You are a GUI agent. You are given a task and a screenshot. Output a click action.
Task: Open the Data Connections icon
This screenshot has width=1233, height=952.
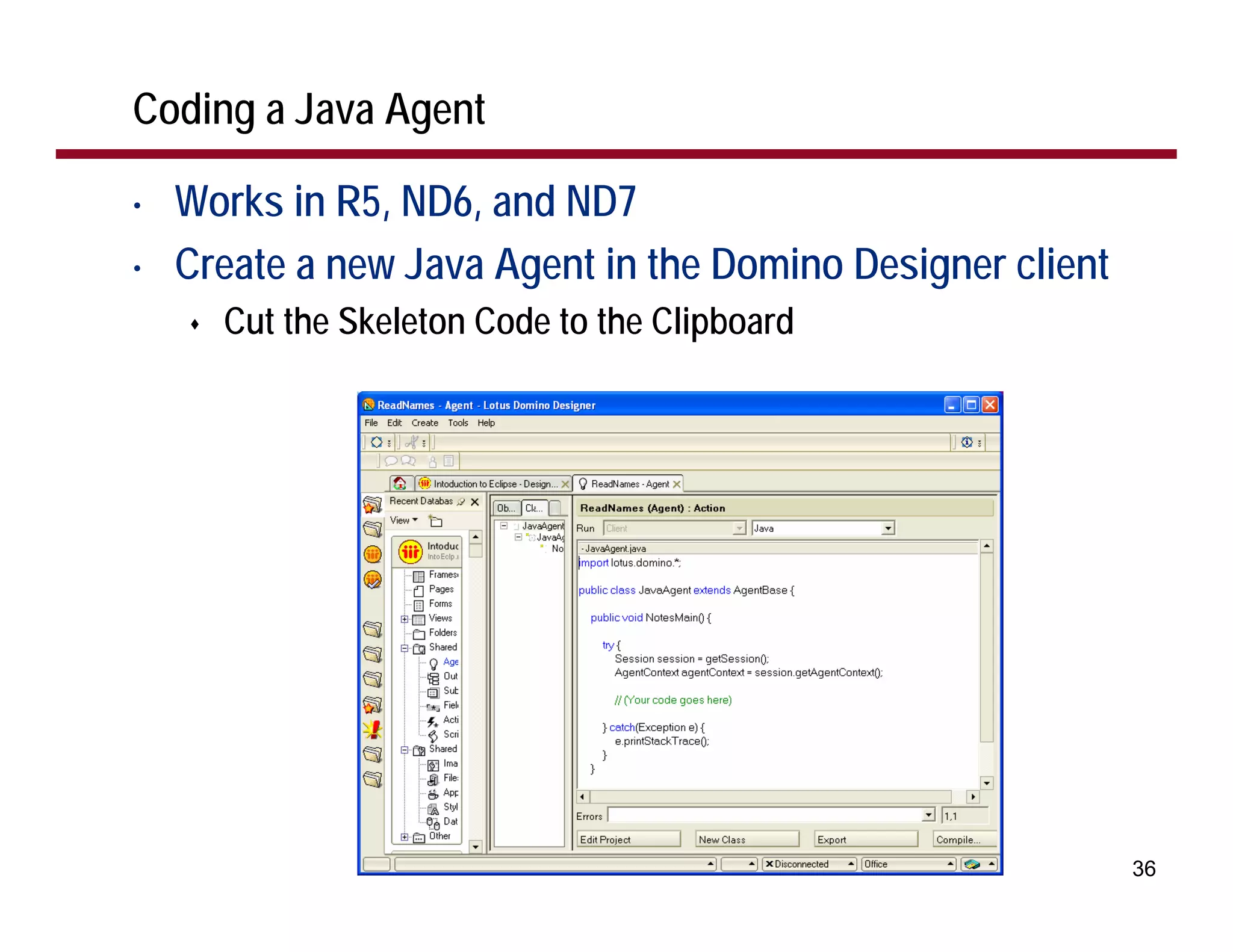tap(433, 823)
